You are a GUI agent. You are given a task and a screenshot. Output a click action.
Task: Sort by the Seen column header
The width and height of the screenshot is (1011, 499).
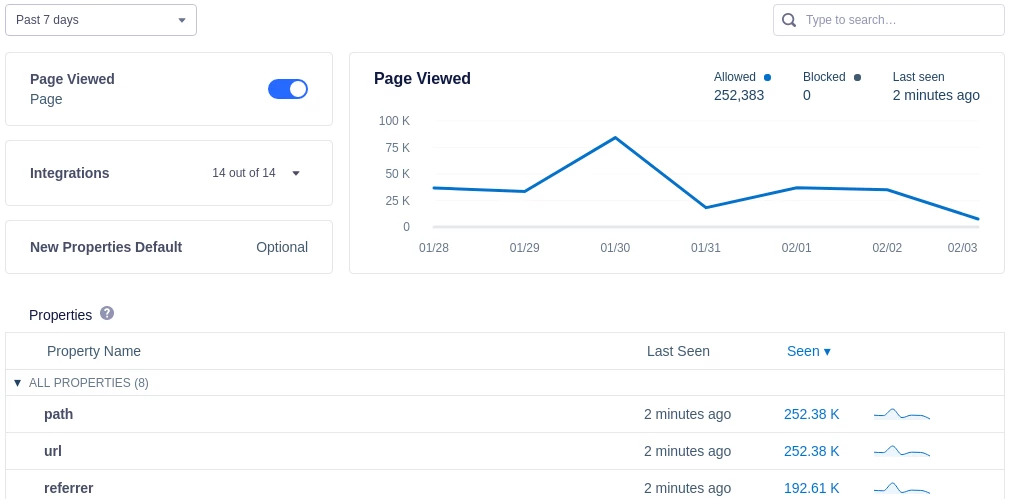[809, 351]
